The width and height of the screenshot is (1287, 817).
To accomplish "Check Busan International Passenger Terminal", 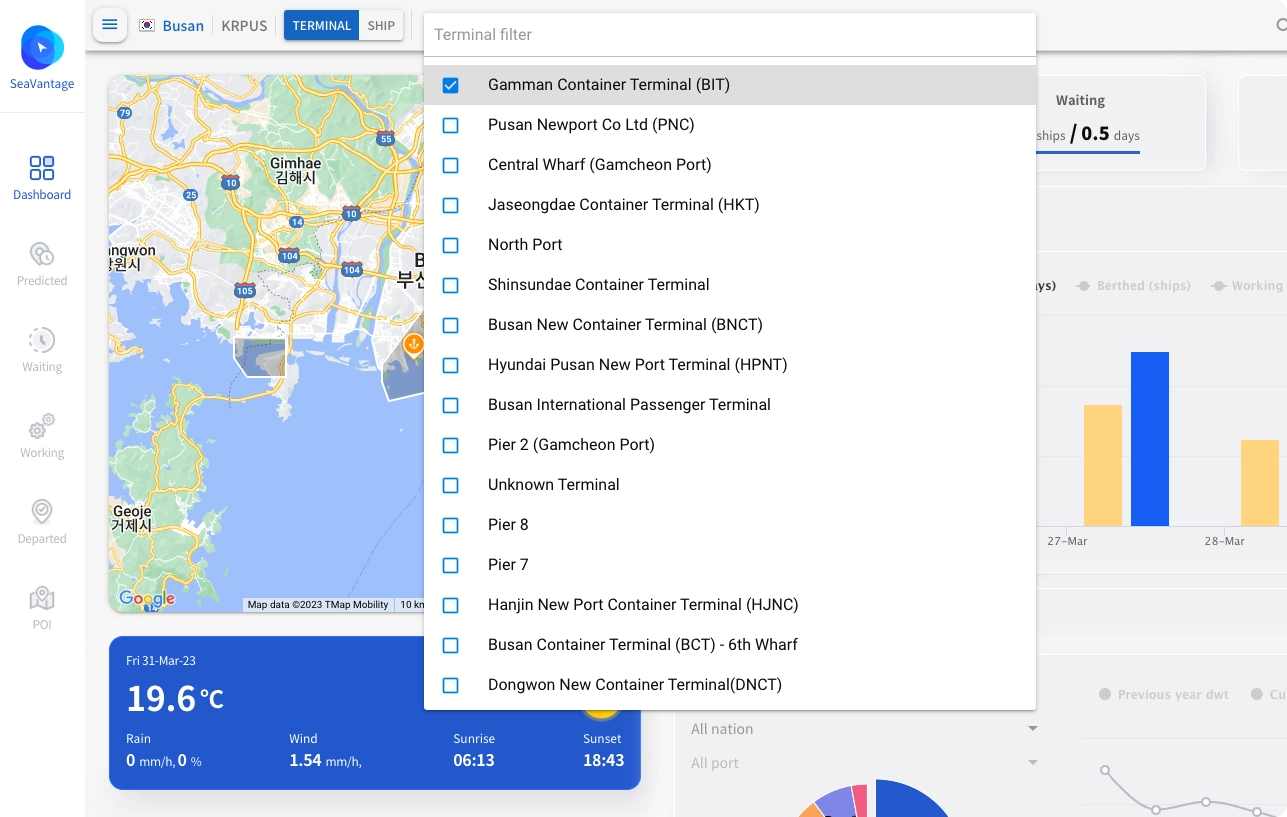I will pos(451,405).
